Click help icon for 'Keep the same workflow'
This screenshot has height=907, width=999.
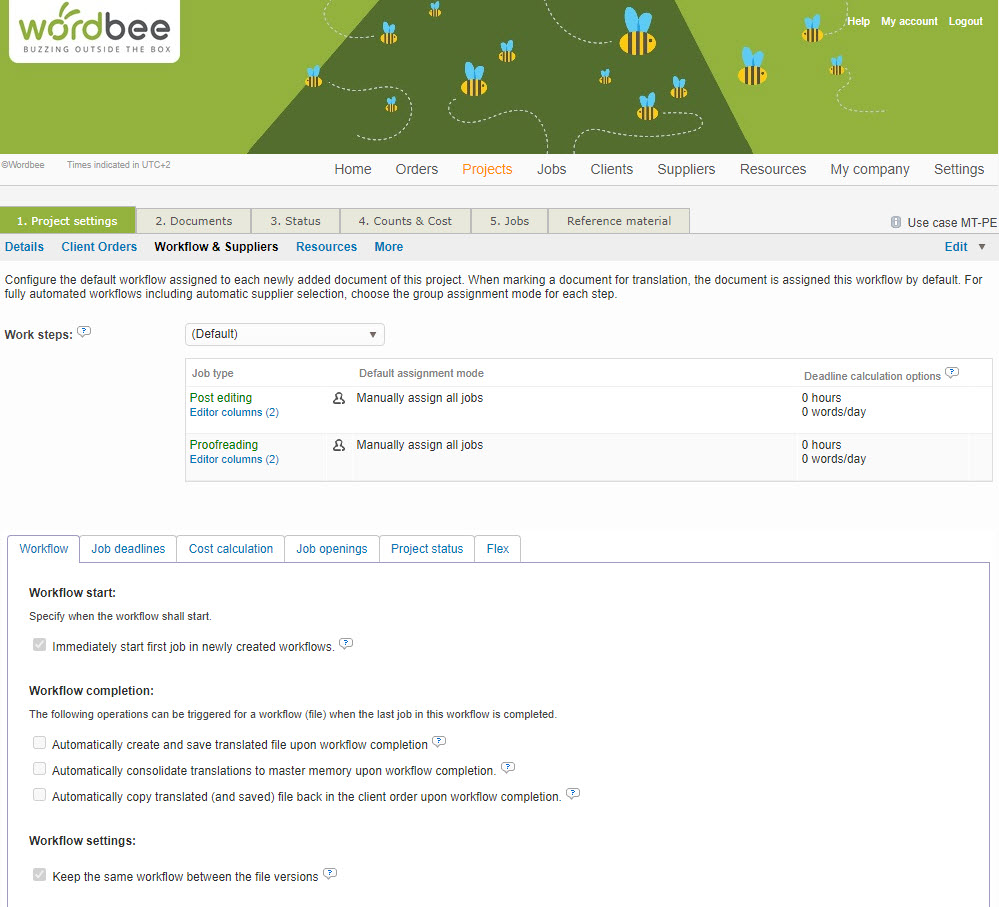click(330, 875)
